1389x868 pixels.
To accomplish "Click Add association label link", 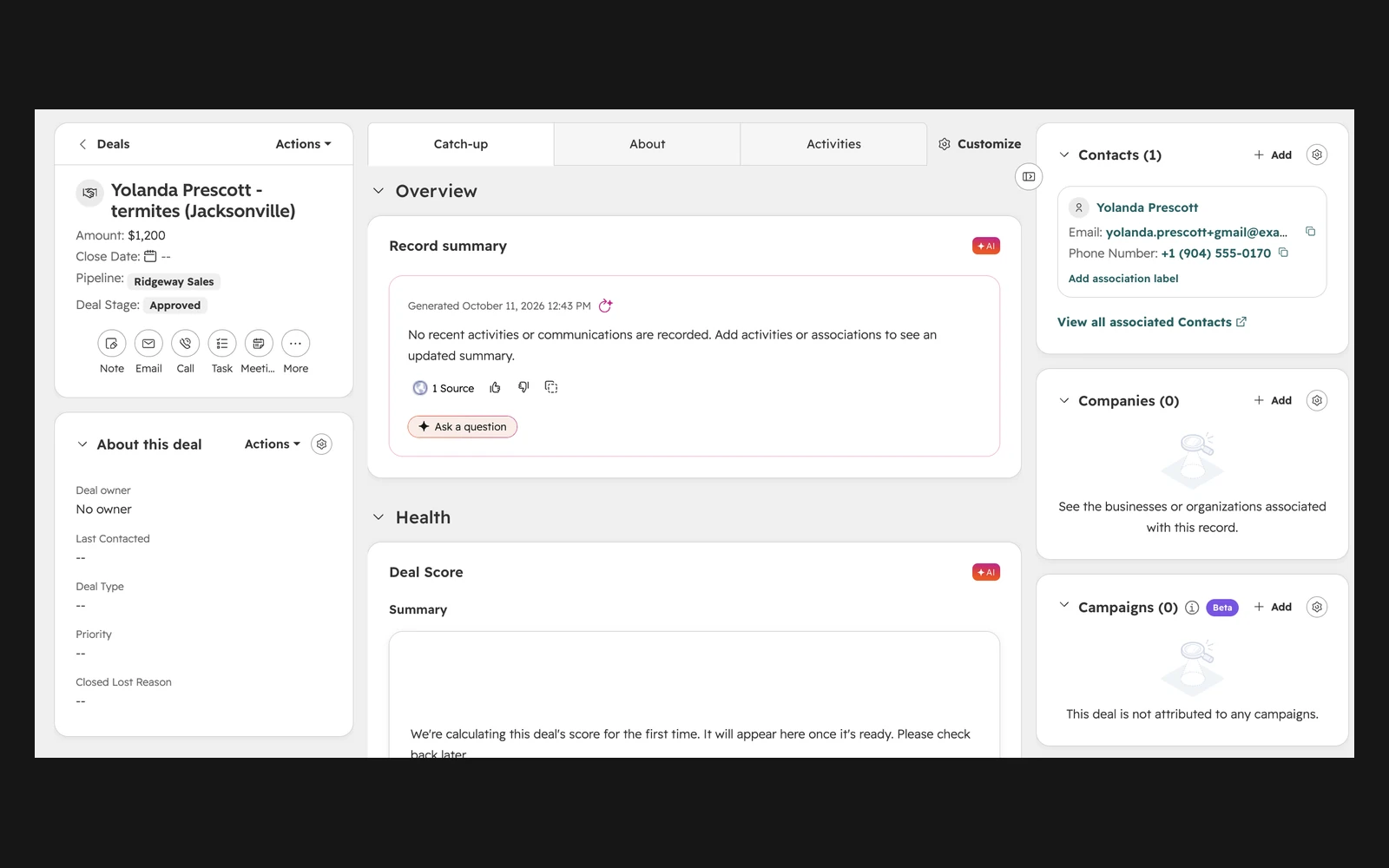I will tap(1123, 279).
